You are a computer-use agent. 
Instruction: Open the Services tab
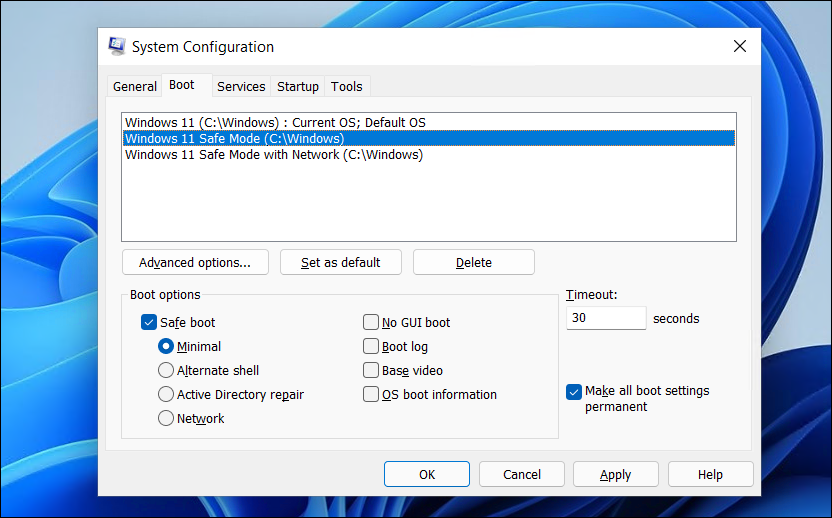coord(241,87)
